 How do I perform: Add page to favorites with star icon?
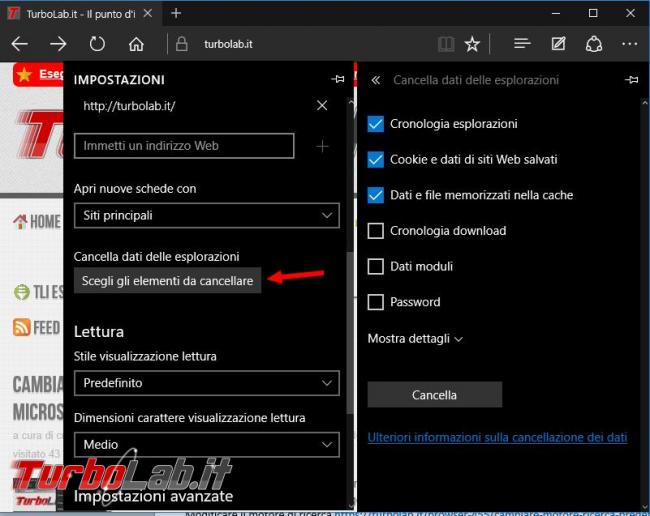coord(472,44)
